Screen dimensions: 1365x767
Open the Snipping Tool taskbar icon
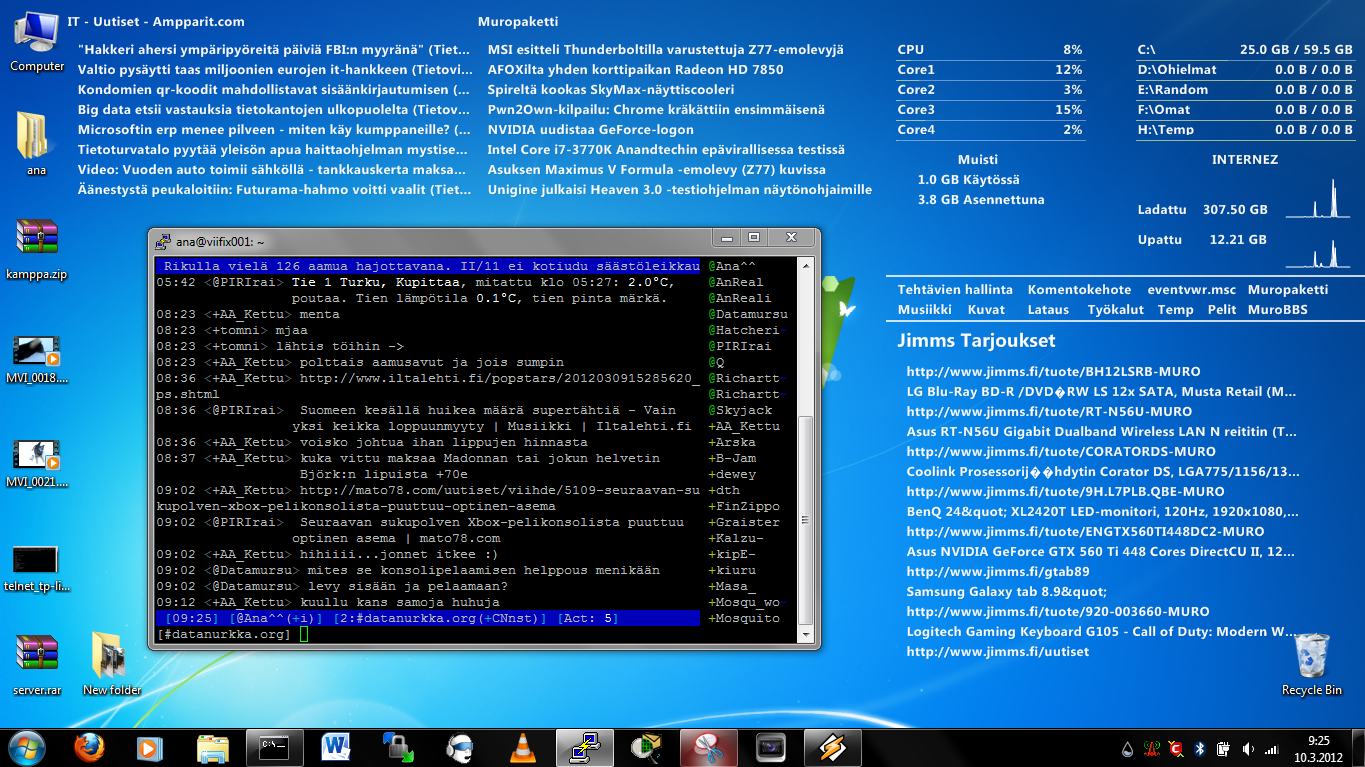[708, 747]
